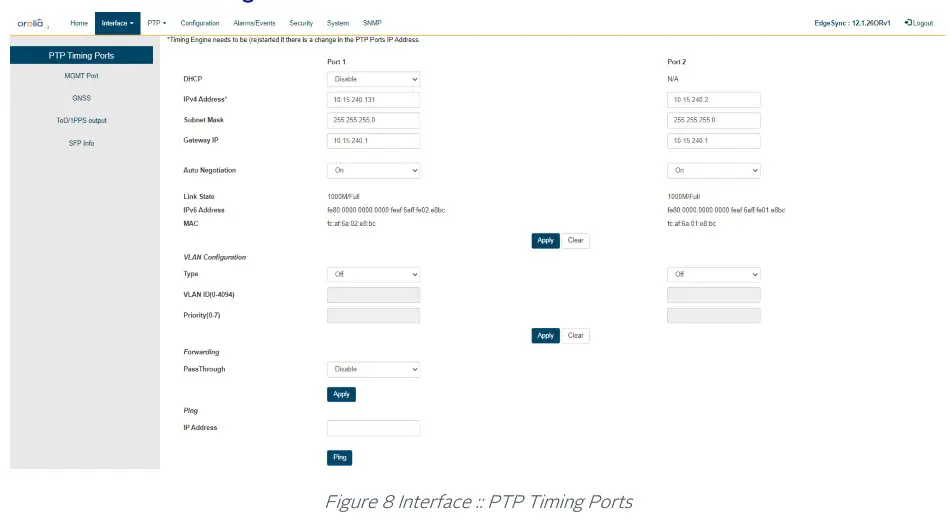
Task: Click Port 1 Priority field
Action: click(373, 316)
